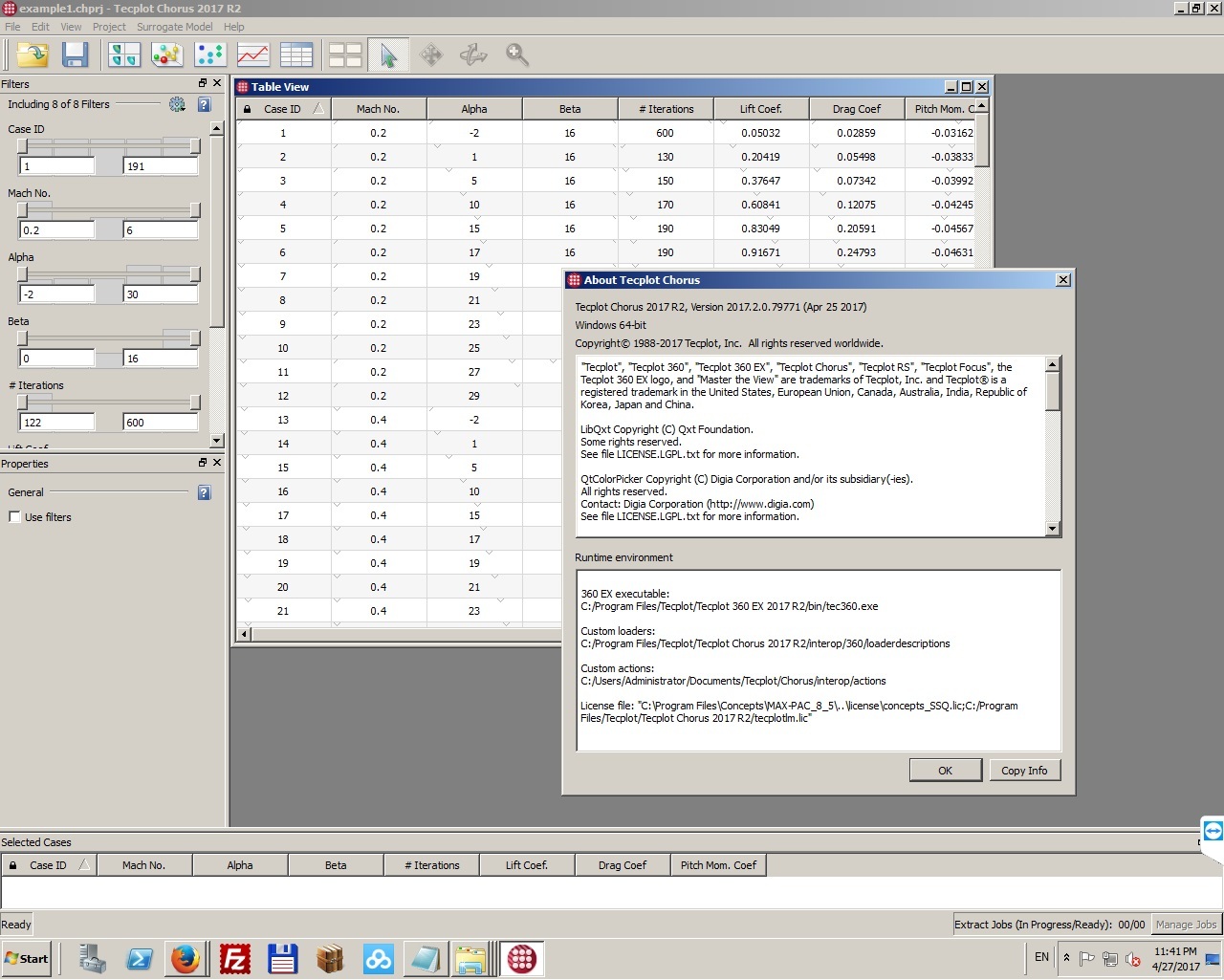This screenshot has width=1224, height=980.
Task: Open the Edit menu
Action: 40,27
